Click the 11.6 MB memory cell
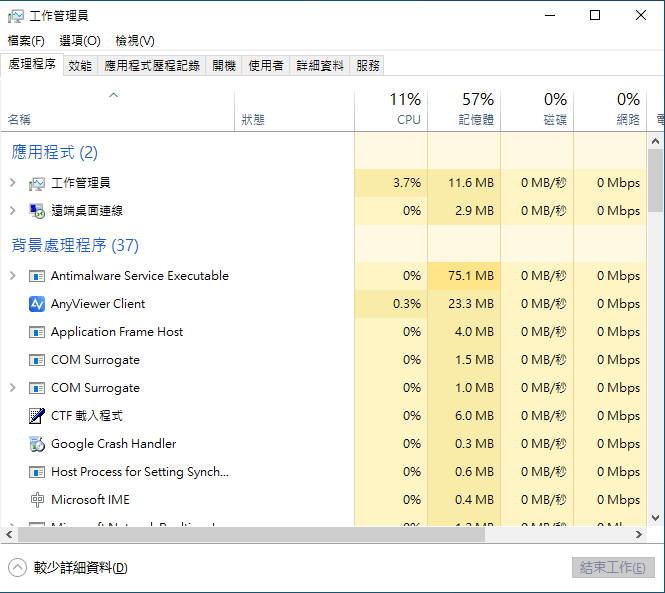665x593 pixels. point(464,183)
